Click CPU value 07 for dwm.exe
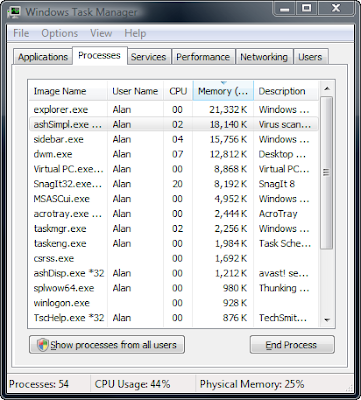This screenshot has width=361, height=400. coord(177,154)
